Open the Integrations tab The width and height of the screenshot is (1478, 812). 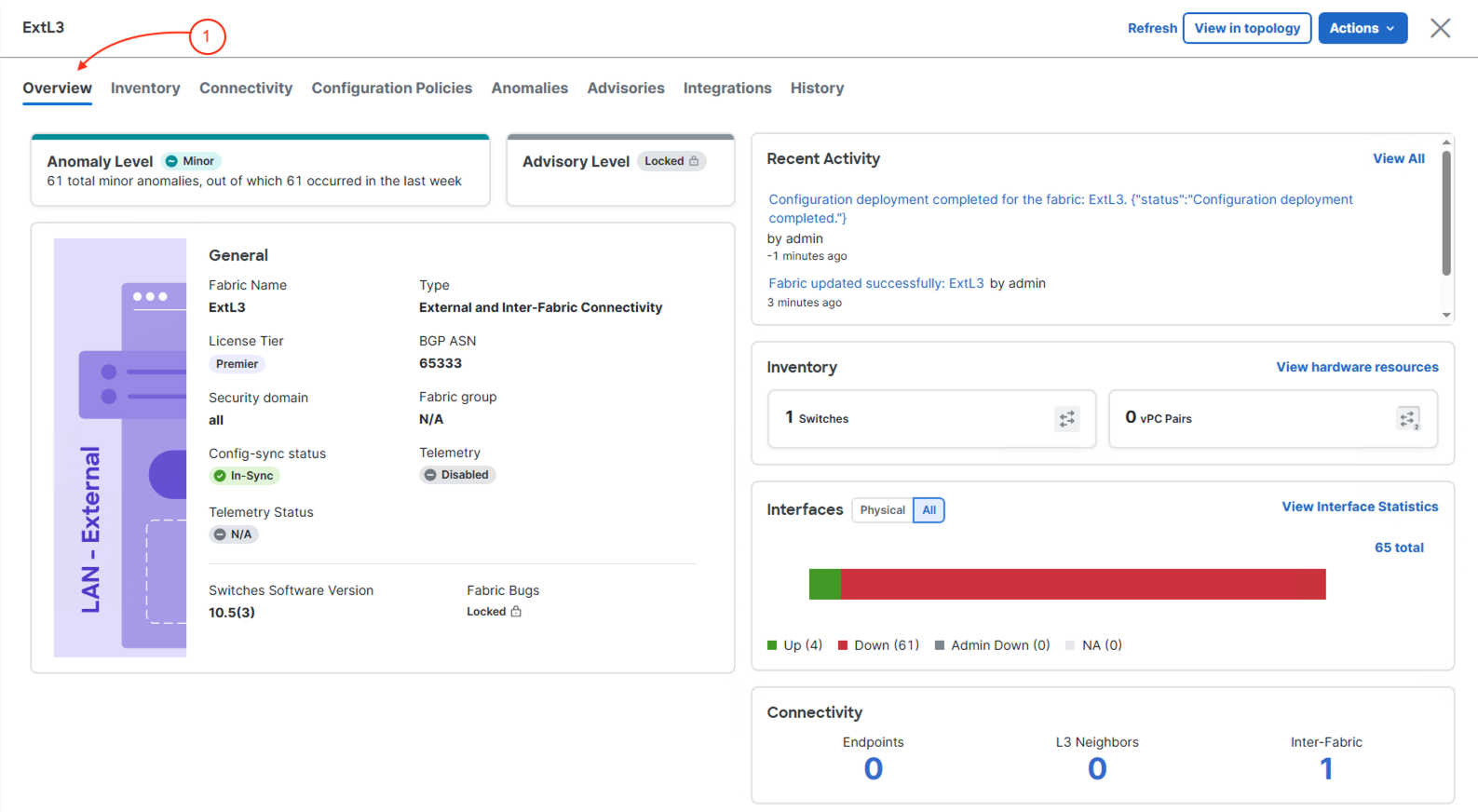point(727,88)
